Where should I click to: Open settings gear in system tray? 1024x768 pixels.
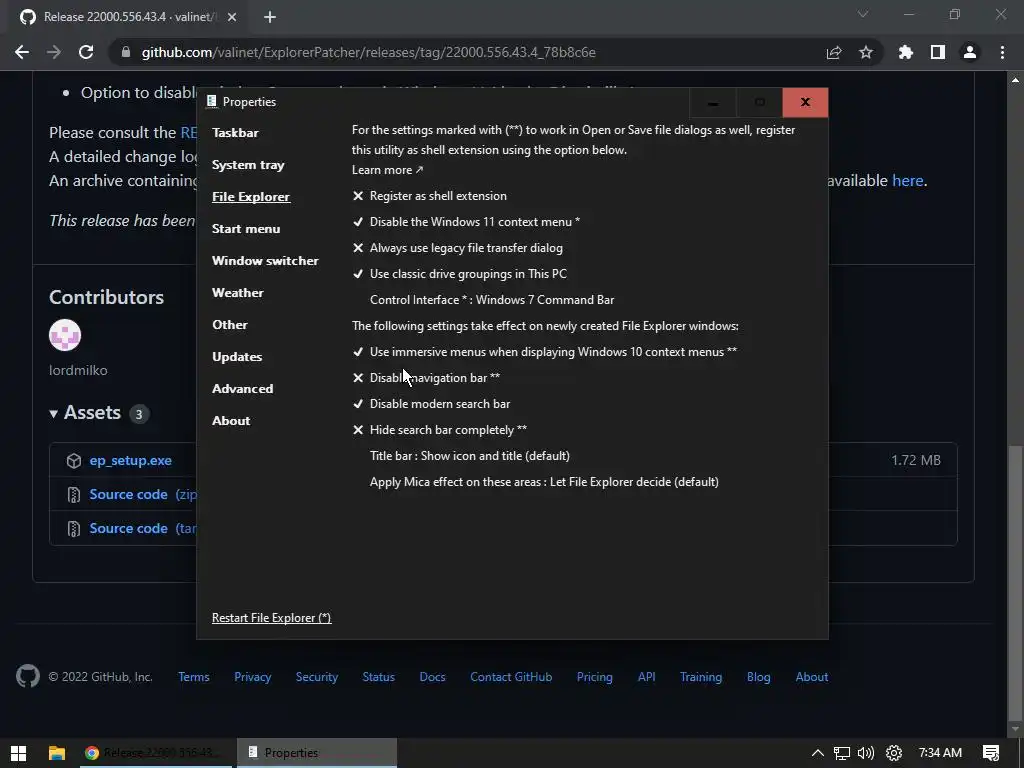tap(894, 753)
